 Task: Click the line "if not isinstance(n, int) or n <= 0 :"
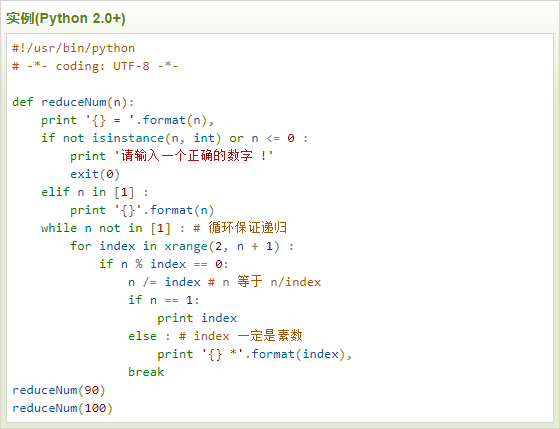click(x=175, y=138)
